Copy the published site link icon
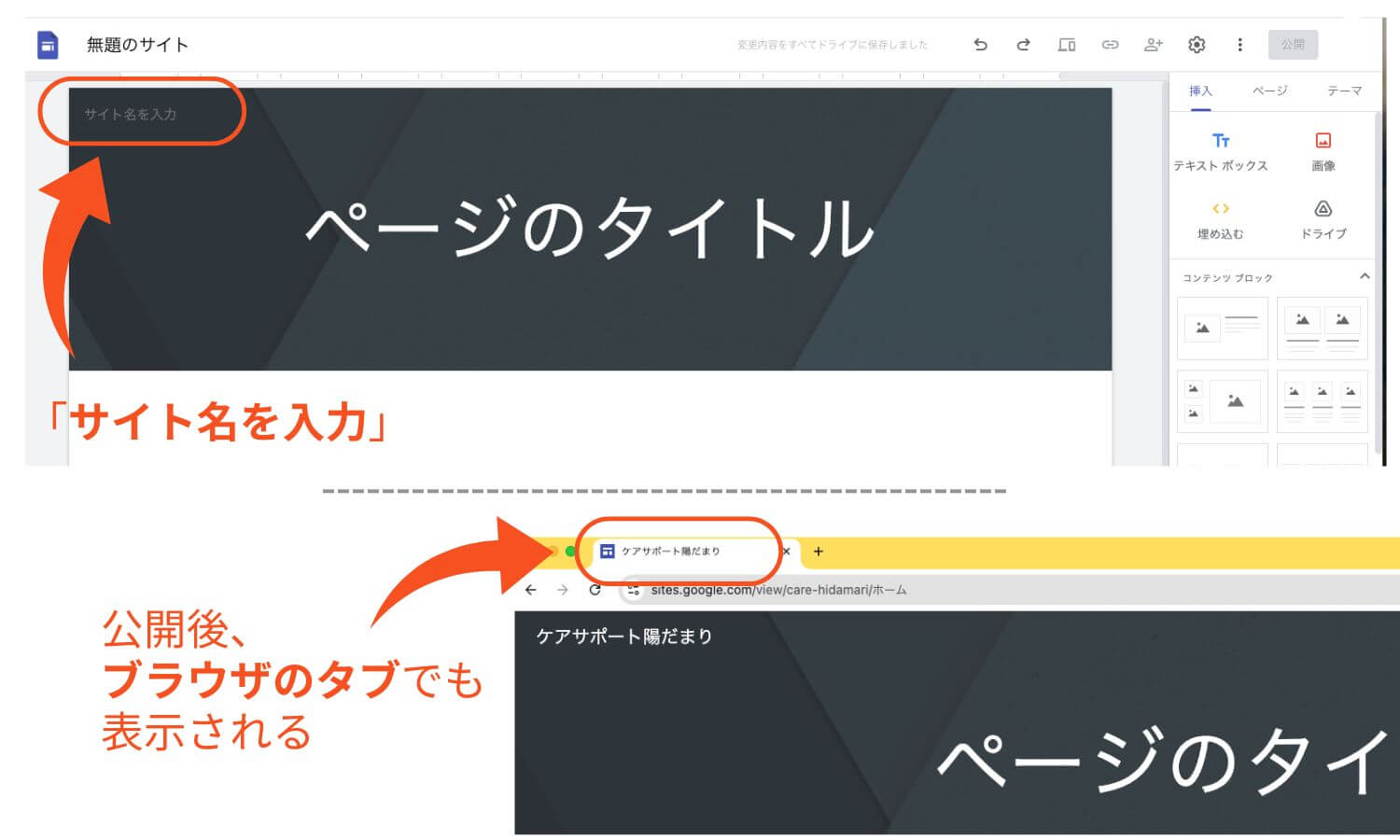 (x=1110, y=44)
